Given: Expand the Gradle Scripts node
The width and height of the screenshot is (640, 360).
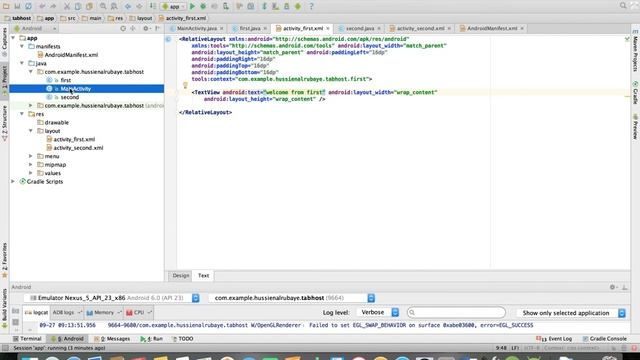Looking at the screenshot, I should pos(13,182).
